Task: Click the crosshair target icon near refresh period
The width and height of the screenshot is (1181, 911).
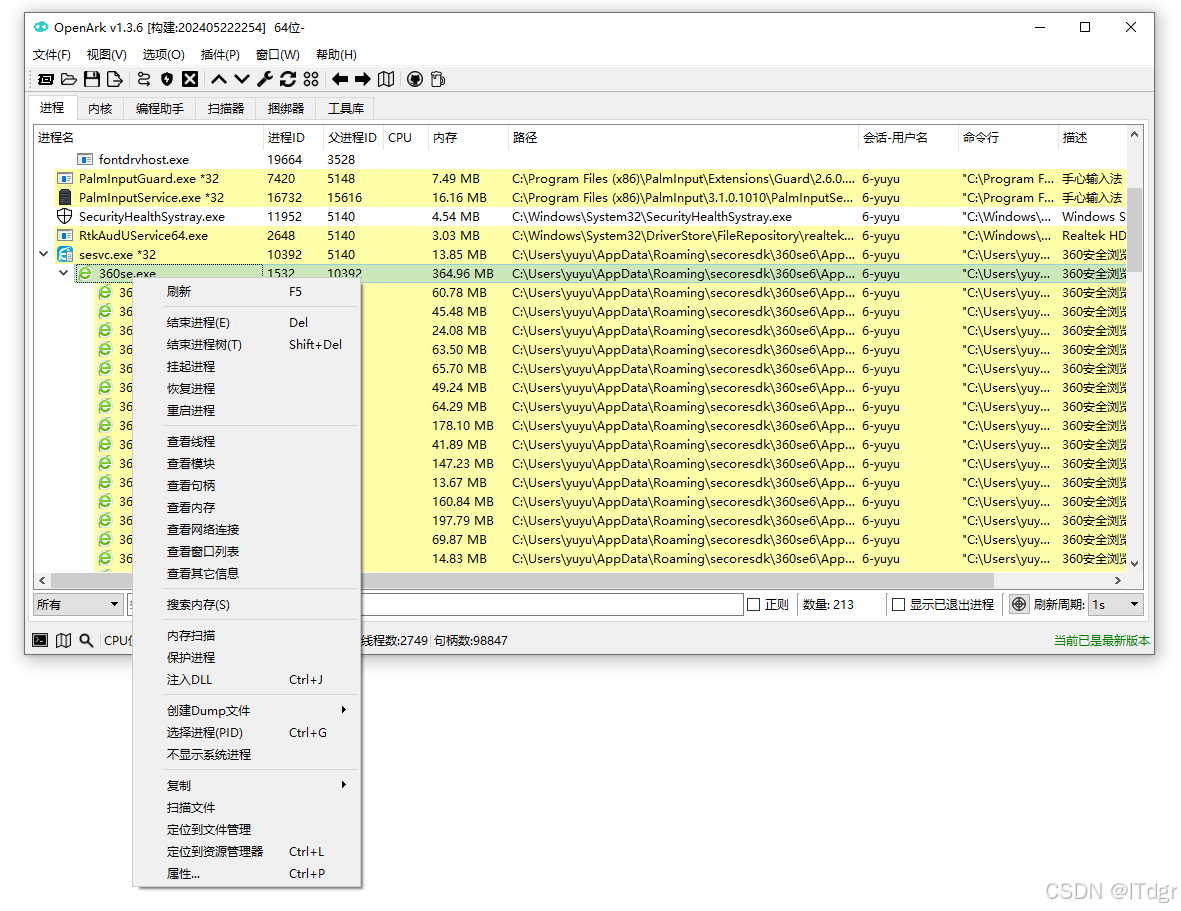Action: pyautogui.click(x=1018, y=604)
